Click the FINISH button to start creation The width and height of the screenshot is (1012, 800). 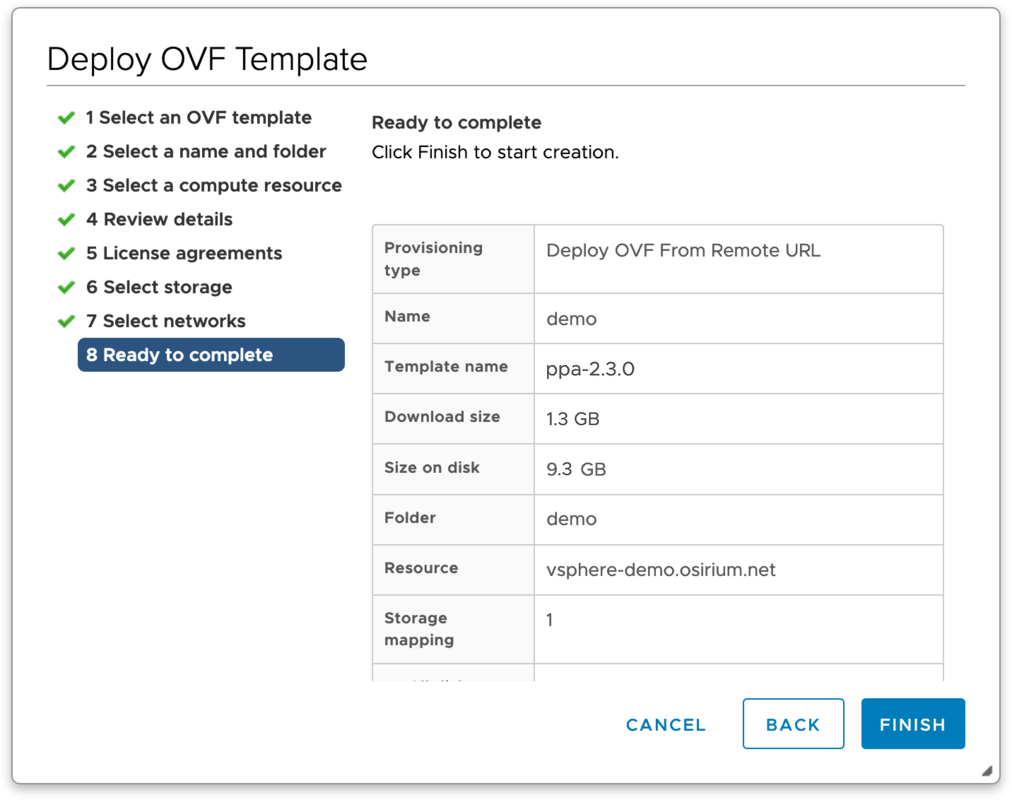pyautogui.click(x=912, y=724)
